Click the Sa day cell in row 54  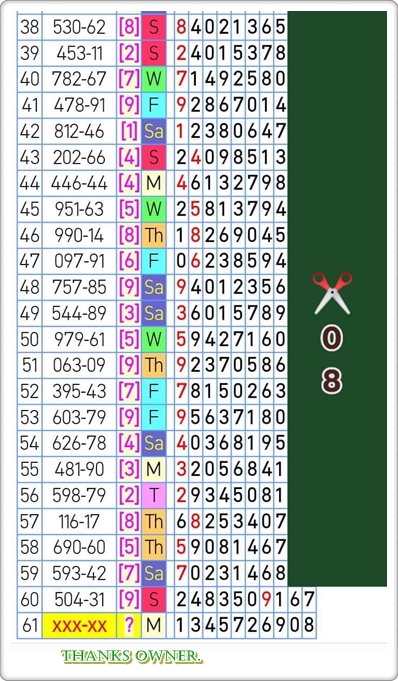click(154, 443)
